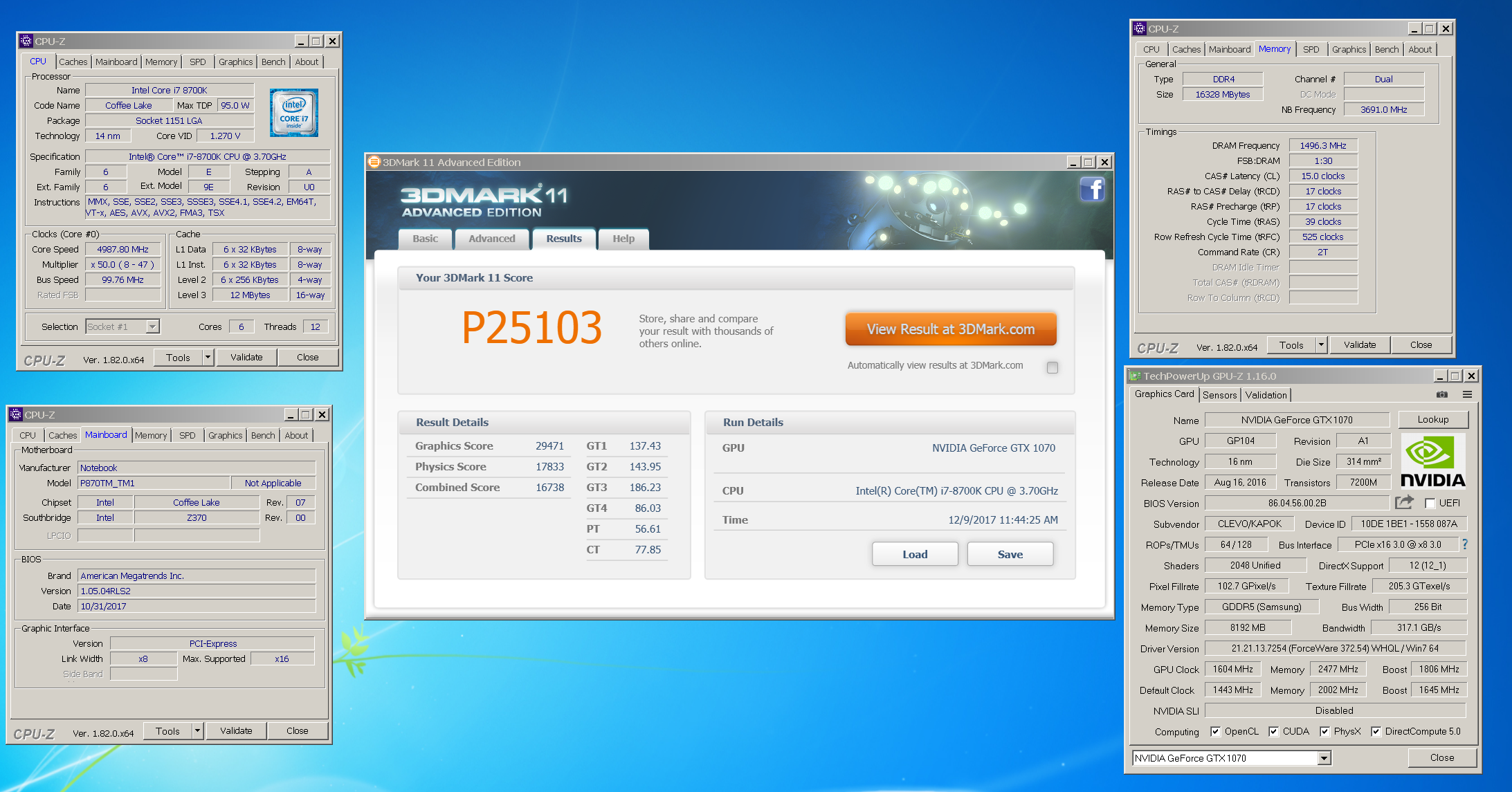Image resolution: width=1512 pixels, height=792 pixels.
Task: Click the 3DMark 11 title bar icon
Action: [x=374, y=162]
